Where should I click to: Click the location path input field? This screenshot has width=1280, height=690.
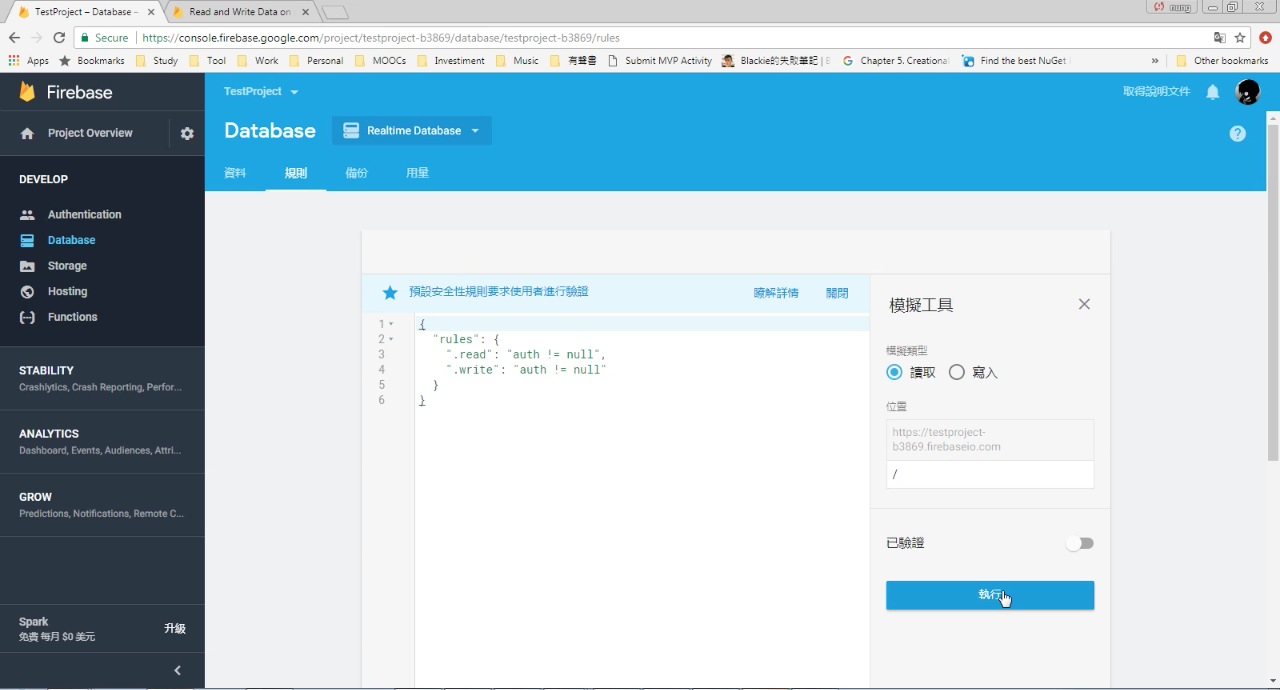pos(990,474)
